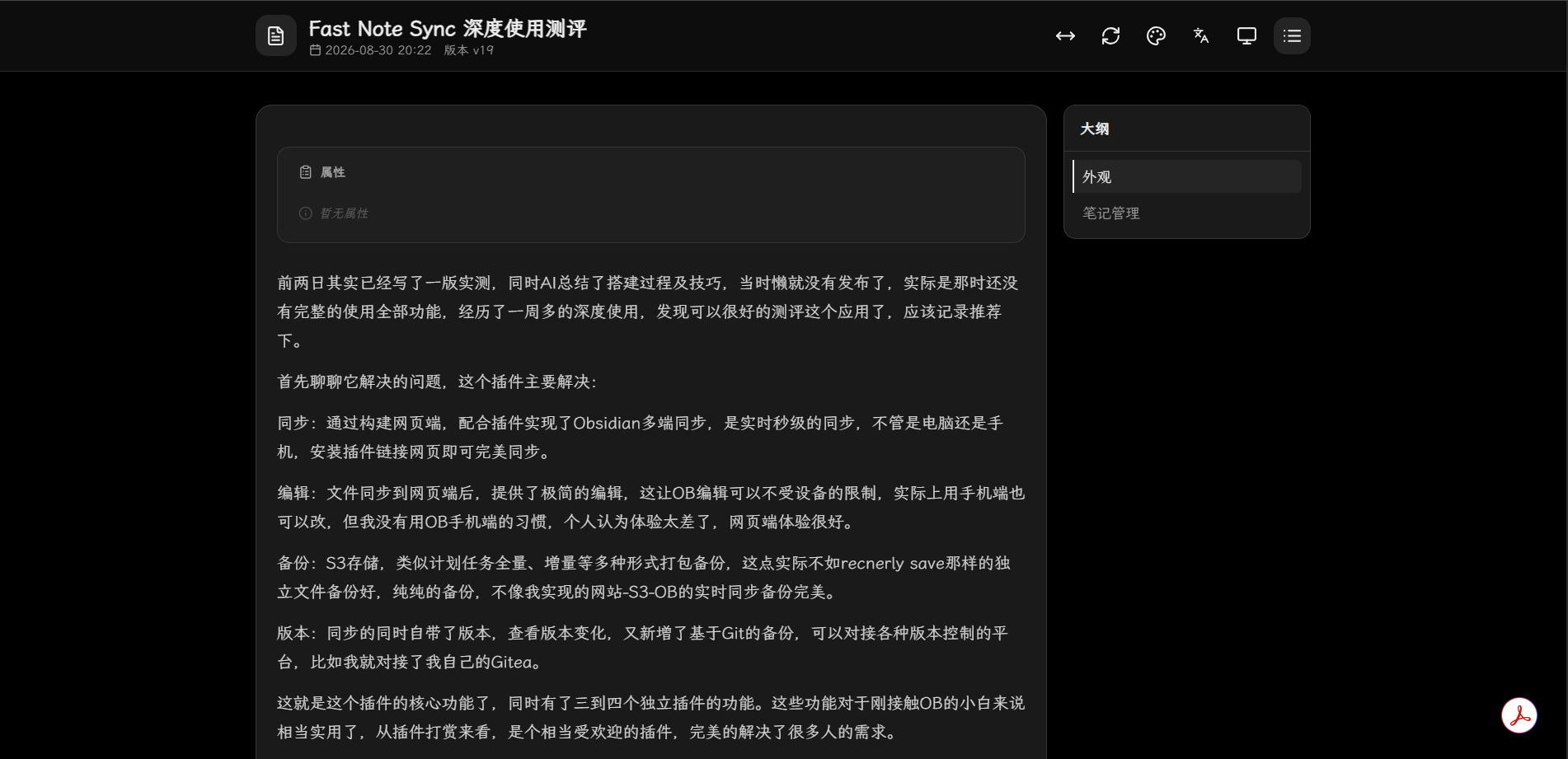Click the 属性 section heading

(333, 172)
